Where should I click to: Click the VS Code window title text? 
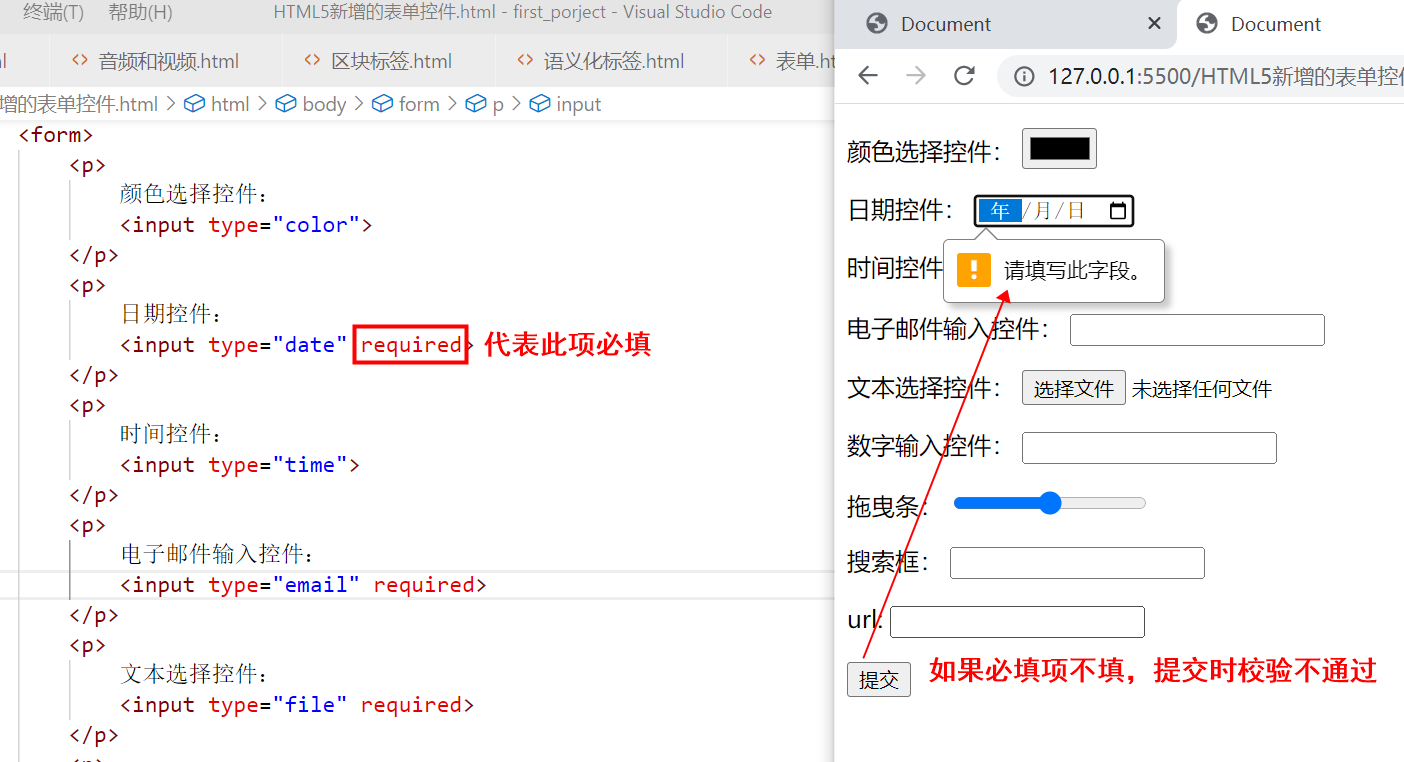pos(523,12)
